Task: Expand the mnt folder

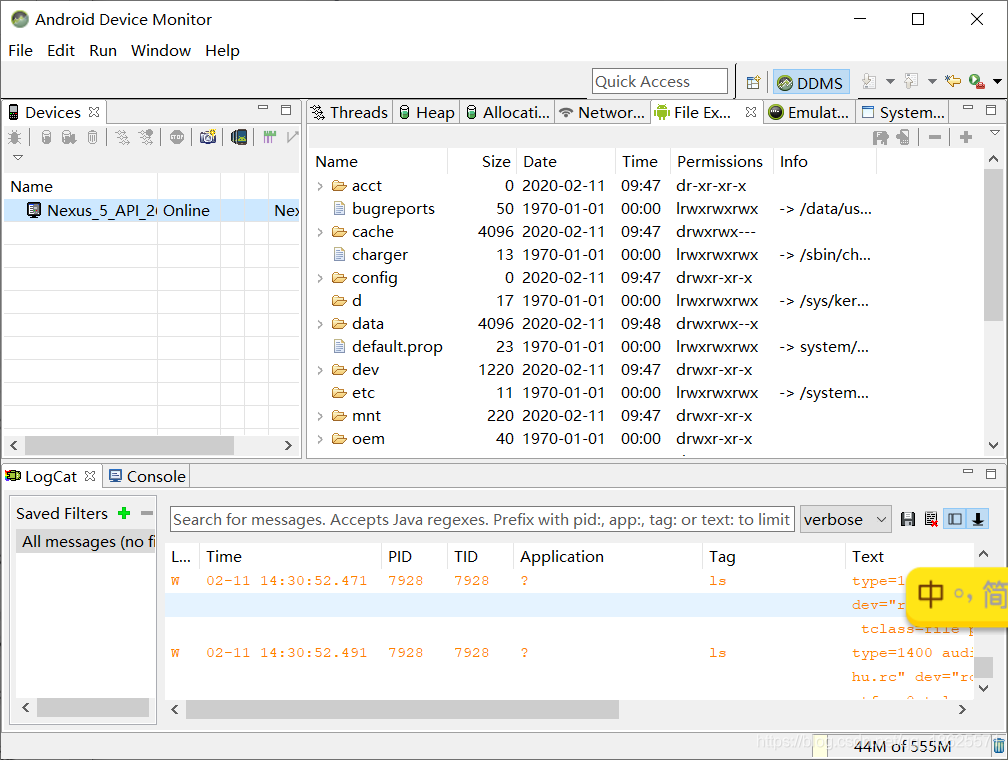Action: tap(320, 416)
